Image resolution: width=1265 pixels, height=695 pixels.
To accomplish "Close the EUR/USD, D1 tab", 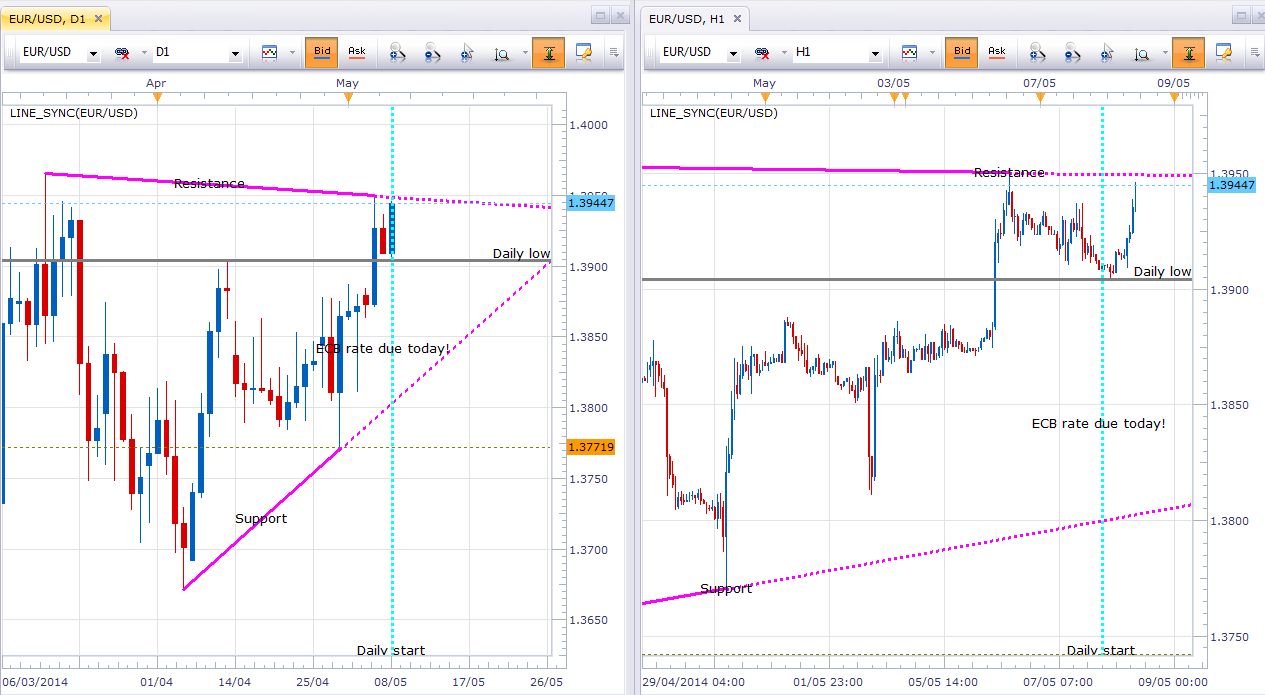I will click(x=98, y=18).
